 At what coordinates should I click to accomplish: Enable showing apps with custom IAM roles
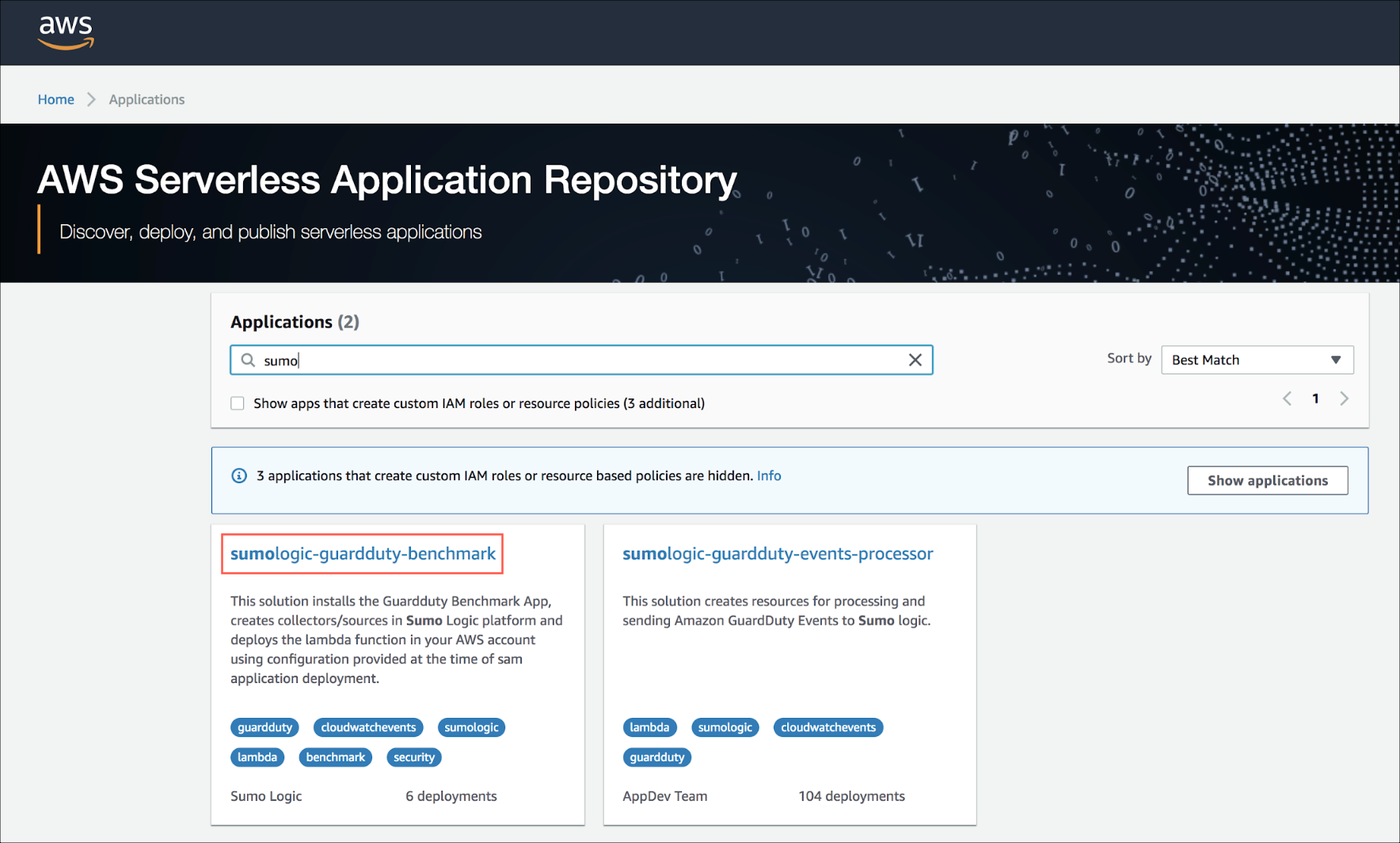tap(238, 403)
